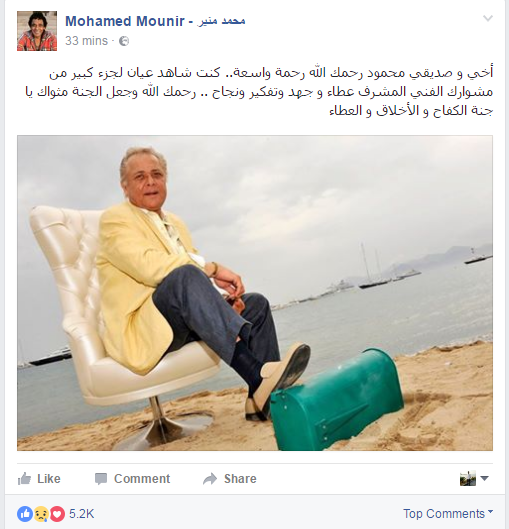
Task: Click the blue Like reaction icon
Action: pos(25,514)
